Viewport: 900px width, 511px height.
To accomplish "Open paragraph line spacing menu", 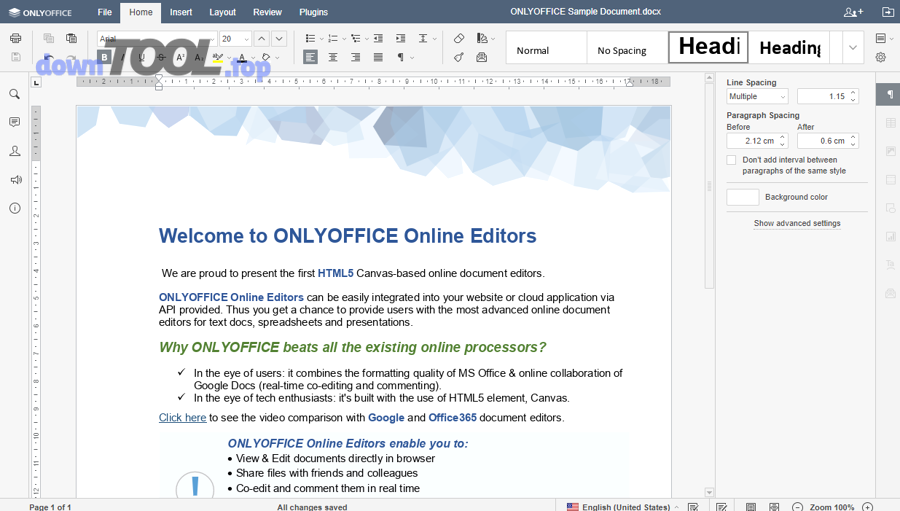I will 423,38.
